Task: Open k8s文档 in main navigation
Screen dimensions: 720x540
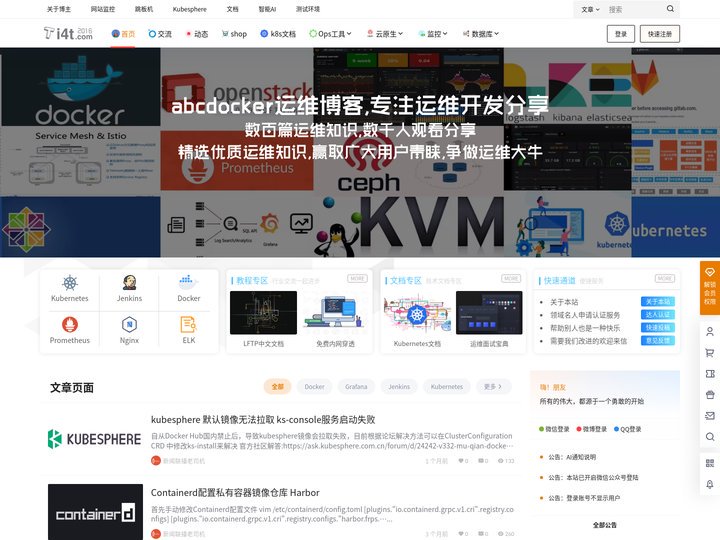Action: 278,34
